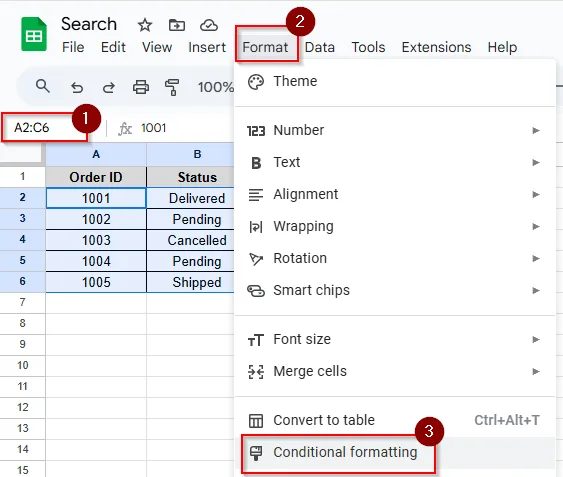This screenshot has width=563, height=477.
Task: Click the print icon
Action: pyautogui.click(x=141, y=87)
